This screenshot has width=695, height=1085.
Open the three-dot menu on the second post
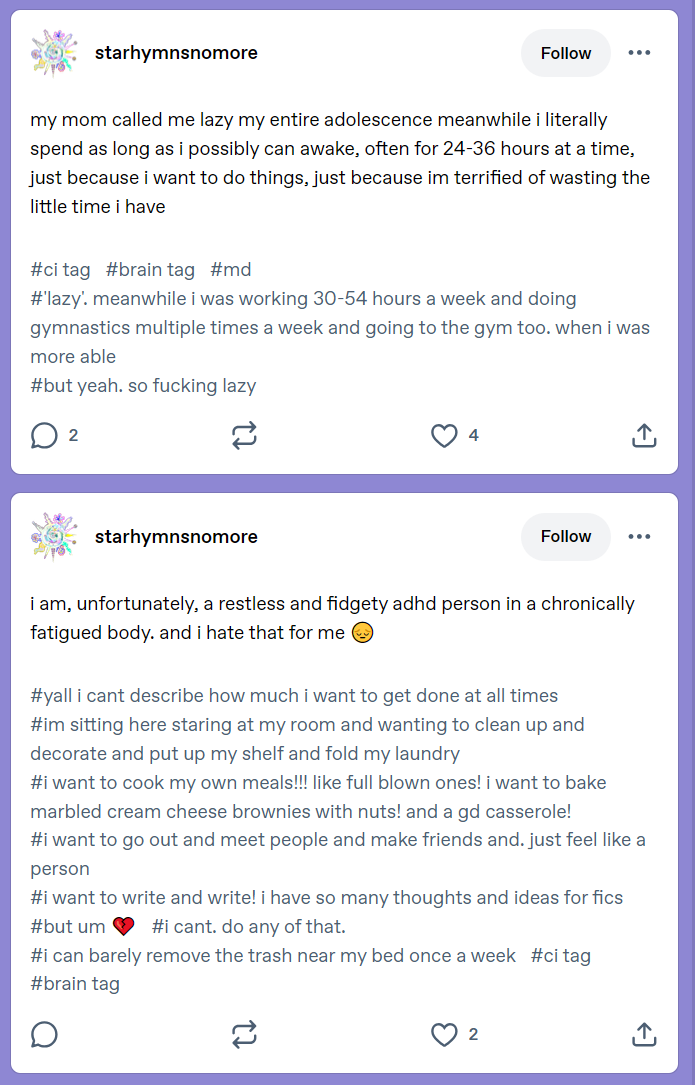click(x=639, y=536)
